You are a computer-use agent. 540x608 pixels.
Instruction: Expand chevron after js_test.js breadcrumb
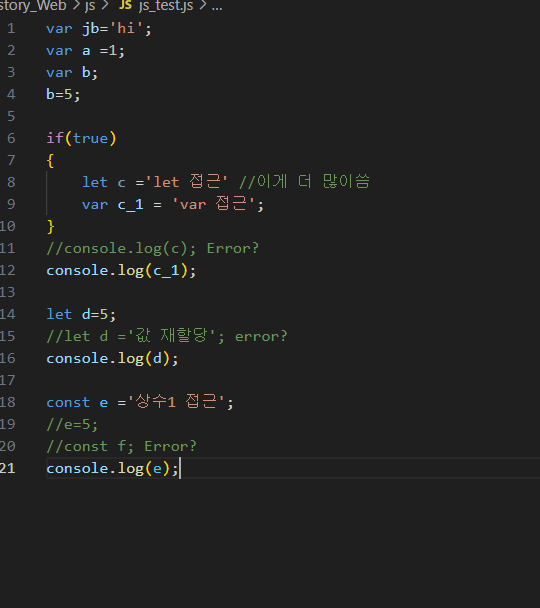click(203, 5)
